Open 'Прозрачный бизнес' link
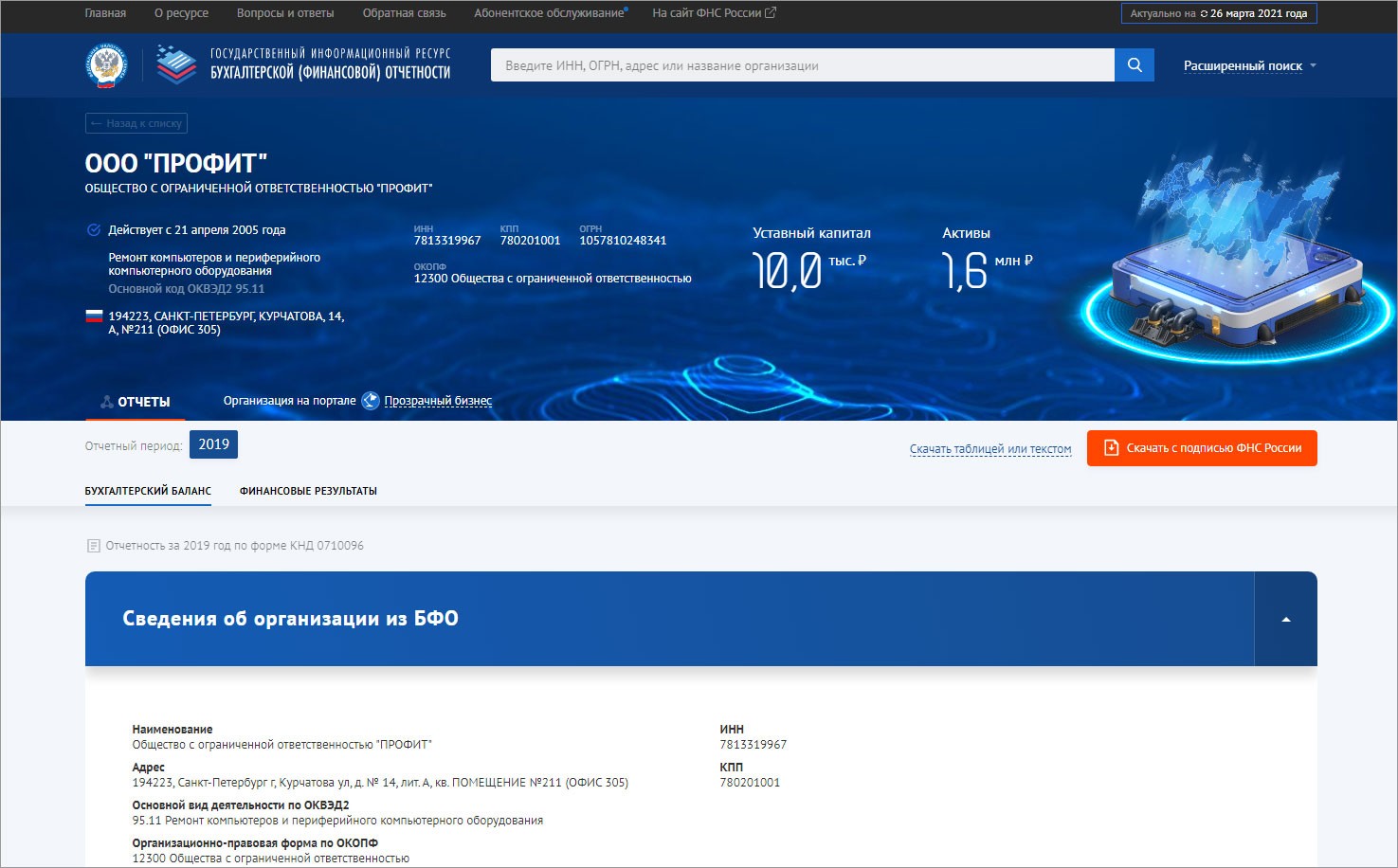 click(x=438, y=401)
